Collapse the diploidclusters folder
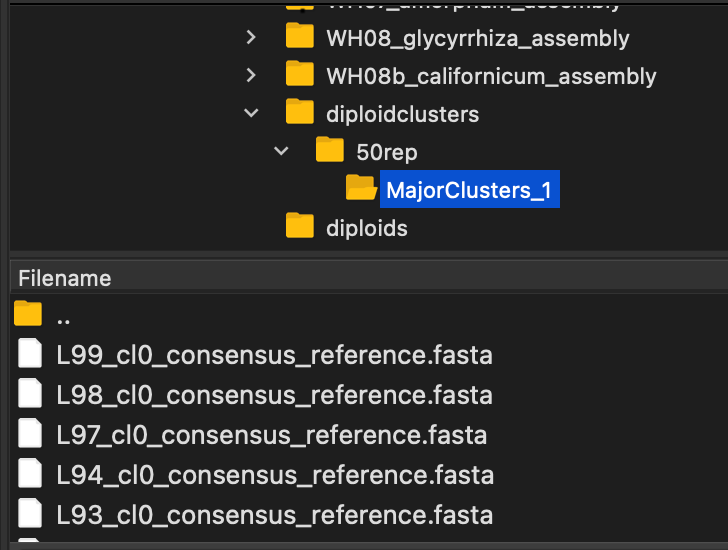 click(251, 114)
